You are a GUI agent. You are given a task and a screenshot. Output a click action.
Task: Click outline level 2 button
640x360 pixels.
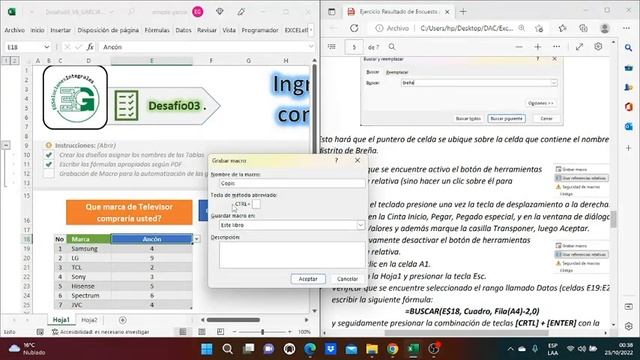click(14, 61)
